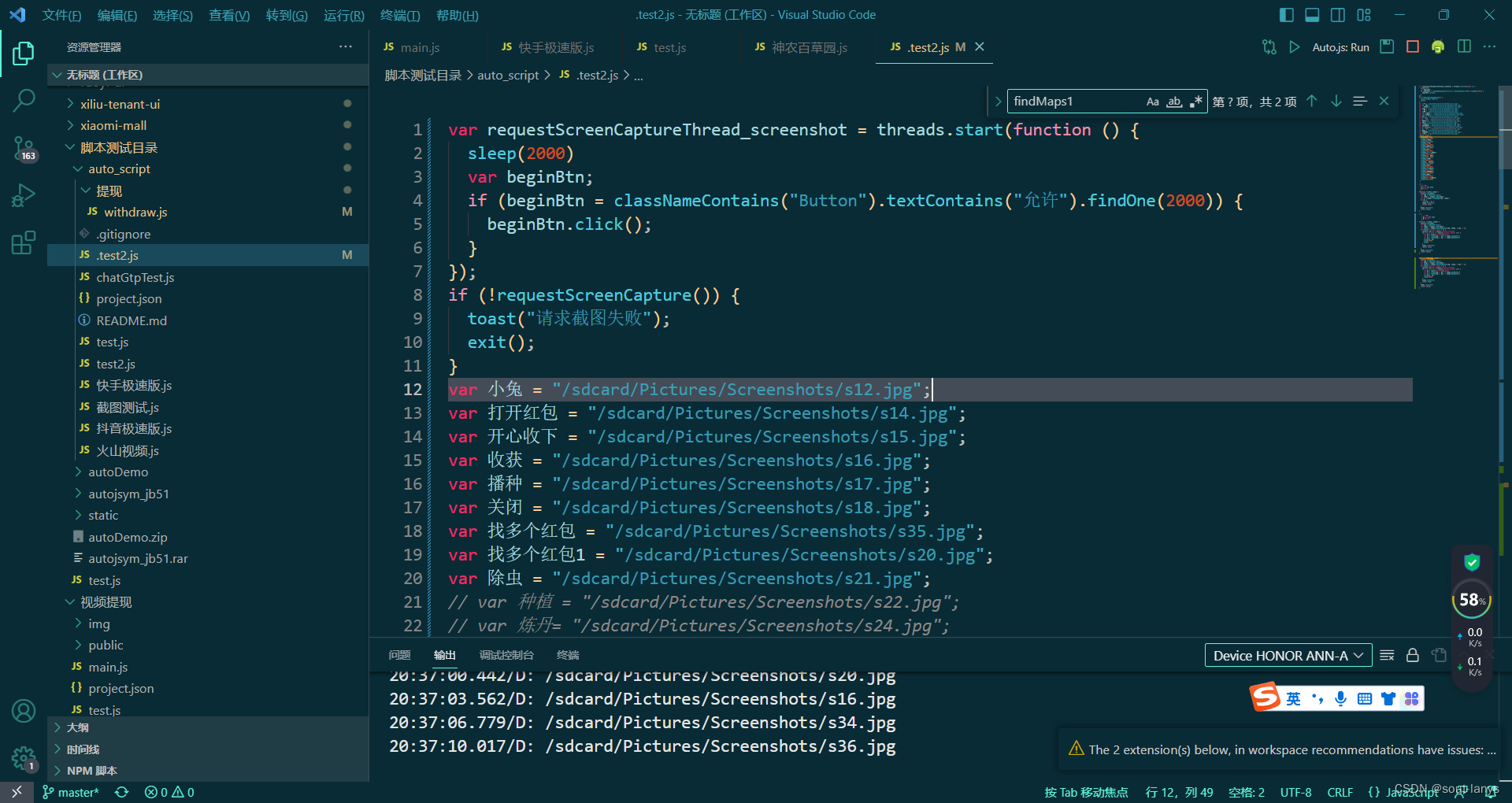Click the master* branch in status bar

(71, 792)
